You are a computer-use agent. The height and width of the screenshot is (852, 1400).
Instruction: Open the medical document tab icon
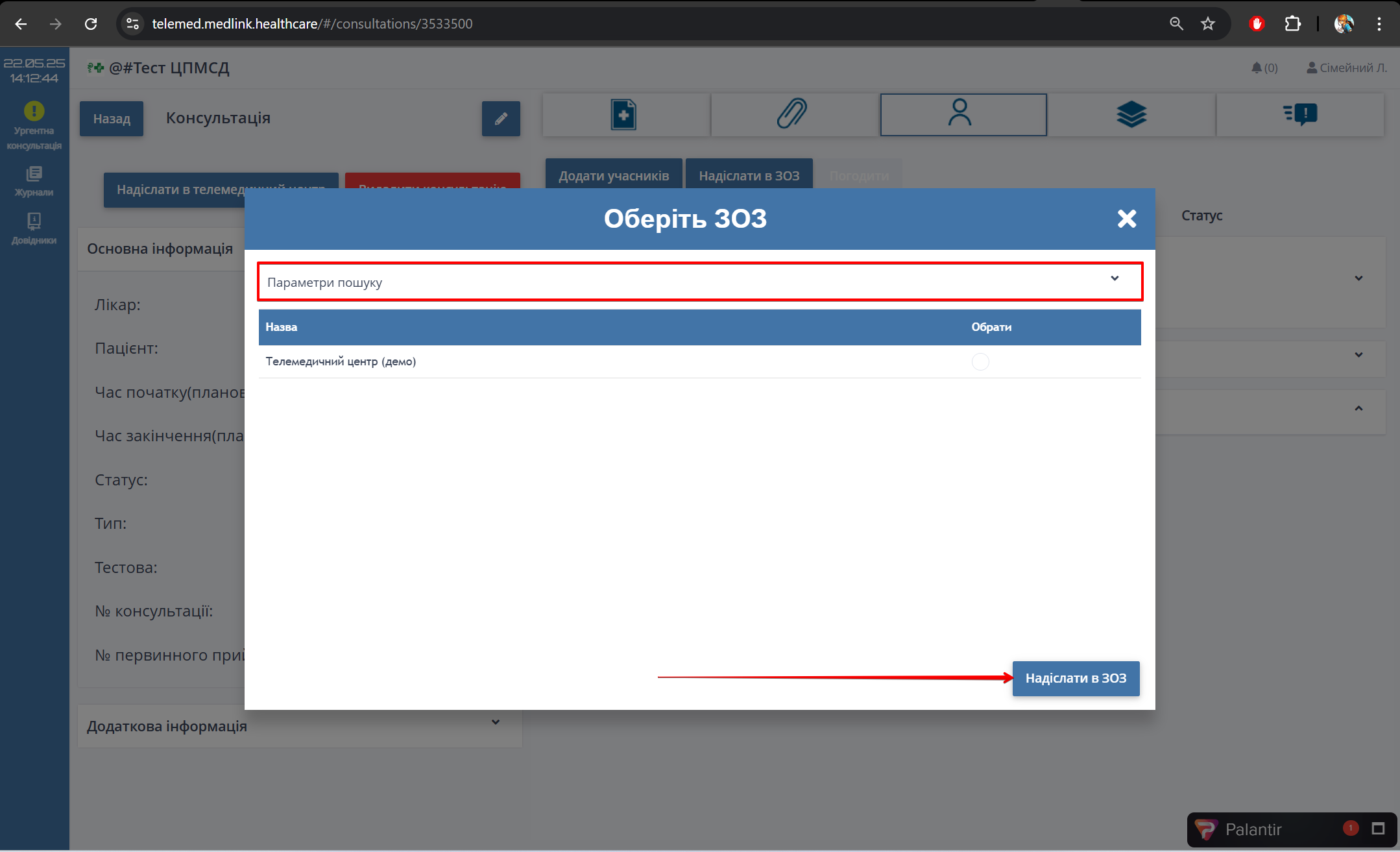tap(623, 115)
